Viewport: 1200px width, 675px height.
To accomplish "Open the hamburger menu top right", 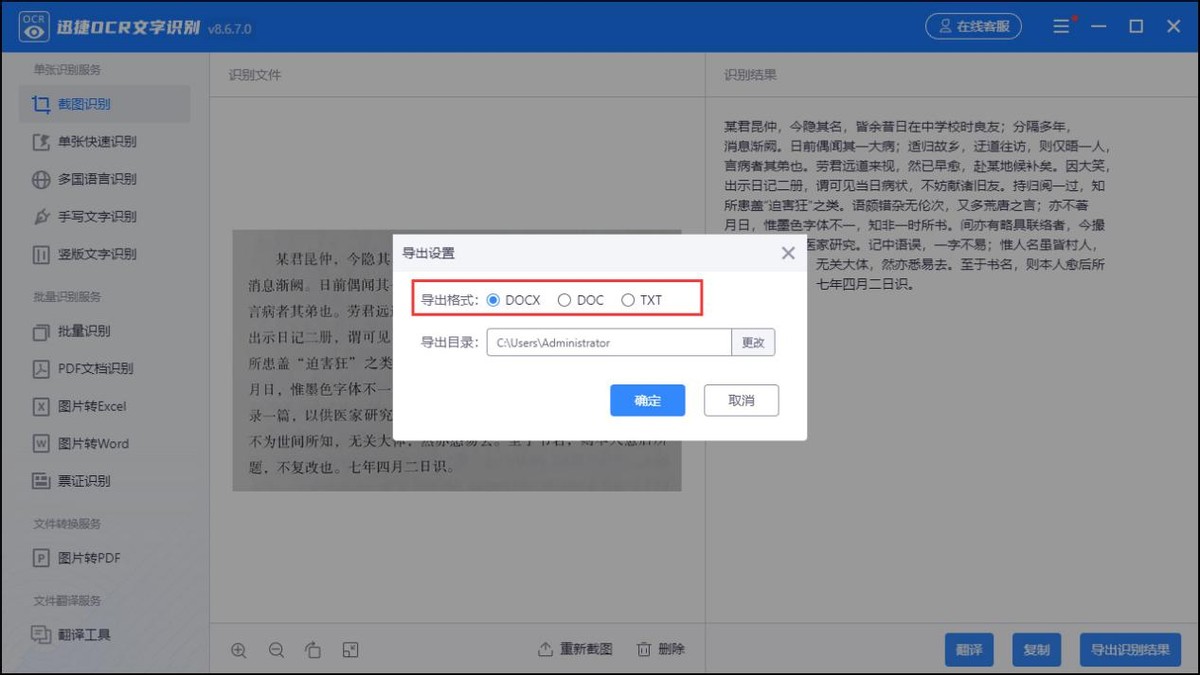I will coord(1062,26).
